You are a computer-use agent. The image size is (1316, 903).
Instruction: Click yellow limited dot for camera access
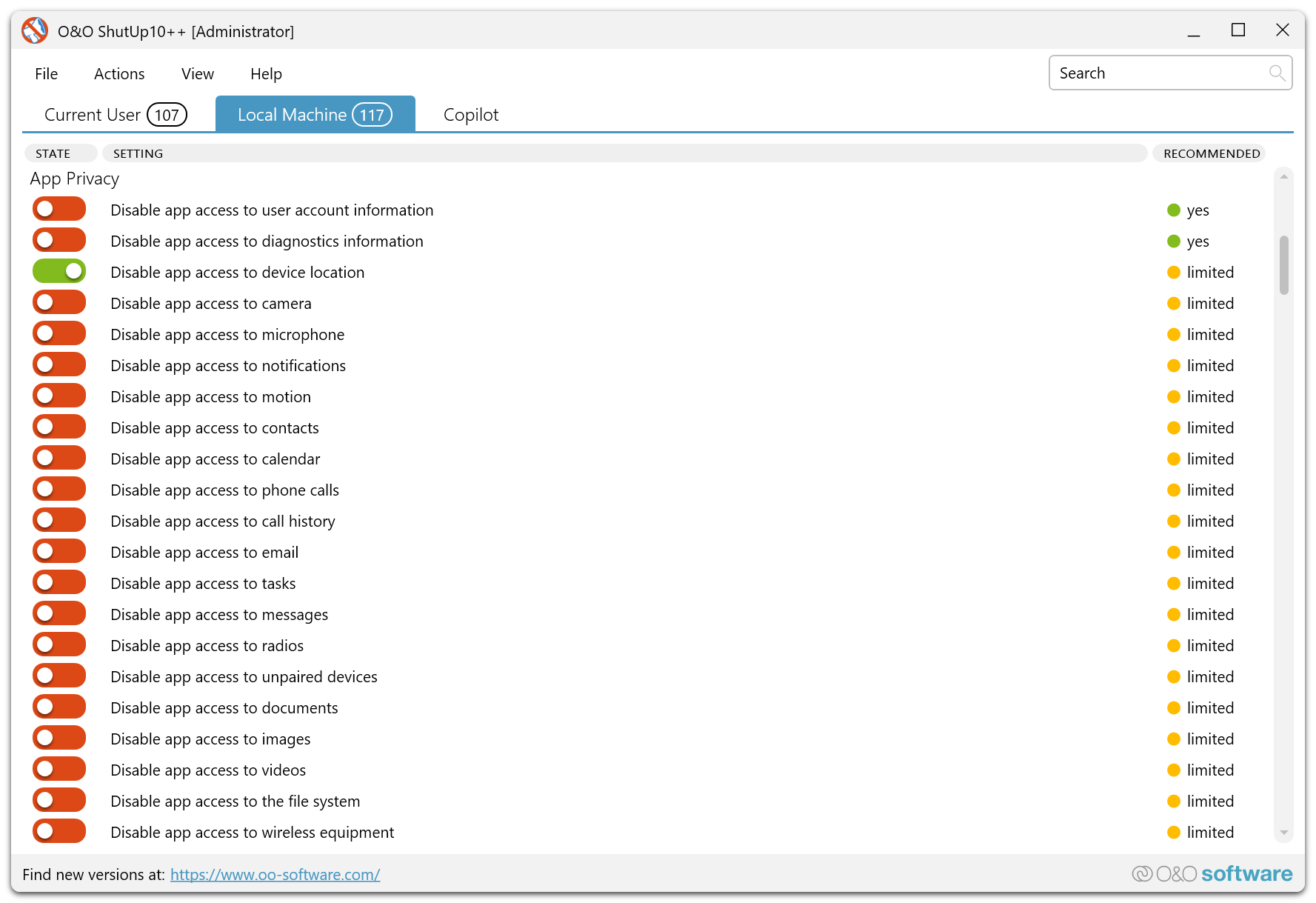1173,304
